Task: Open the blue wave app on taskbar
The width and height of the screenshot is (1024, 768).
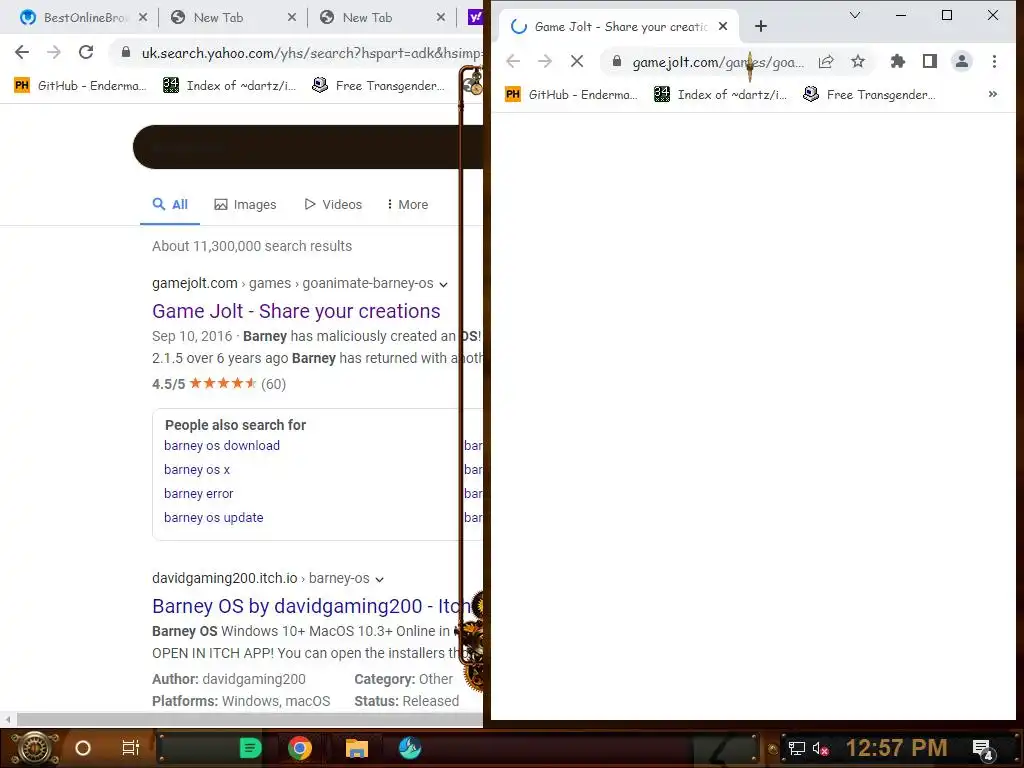Action: tap(410, 748)
